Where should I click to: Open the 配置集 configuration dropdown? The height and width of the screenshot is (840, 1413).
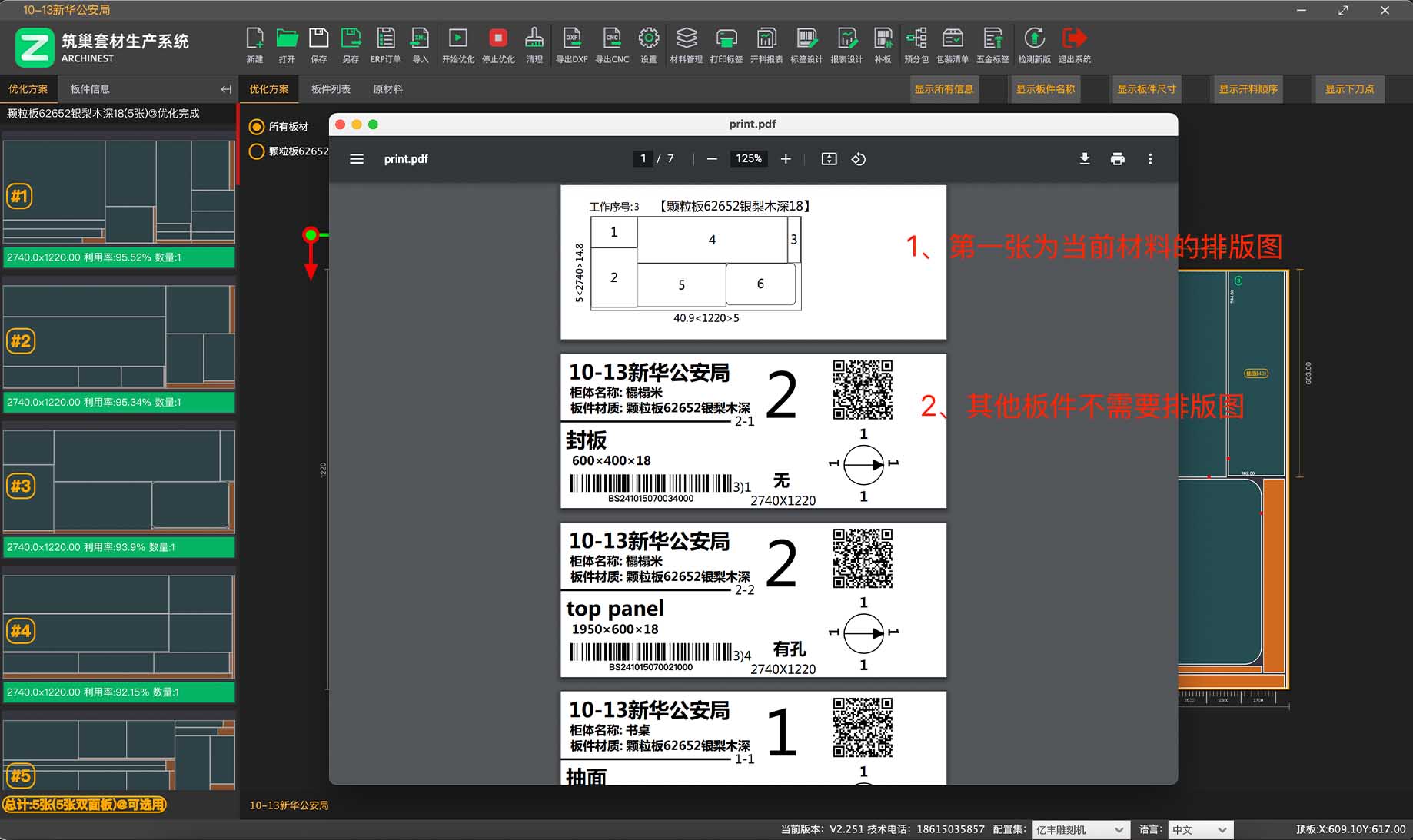1080,829
